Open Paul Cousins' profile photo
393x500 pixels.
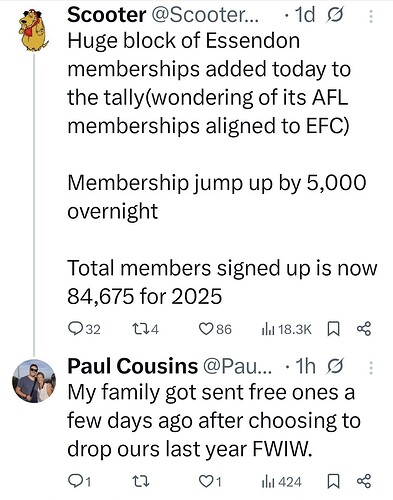pyautogui.click(x=34, y=381)
